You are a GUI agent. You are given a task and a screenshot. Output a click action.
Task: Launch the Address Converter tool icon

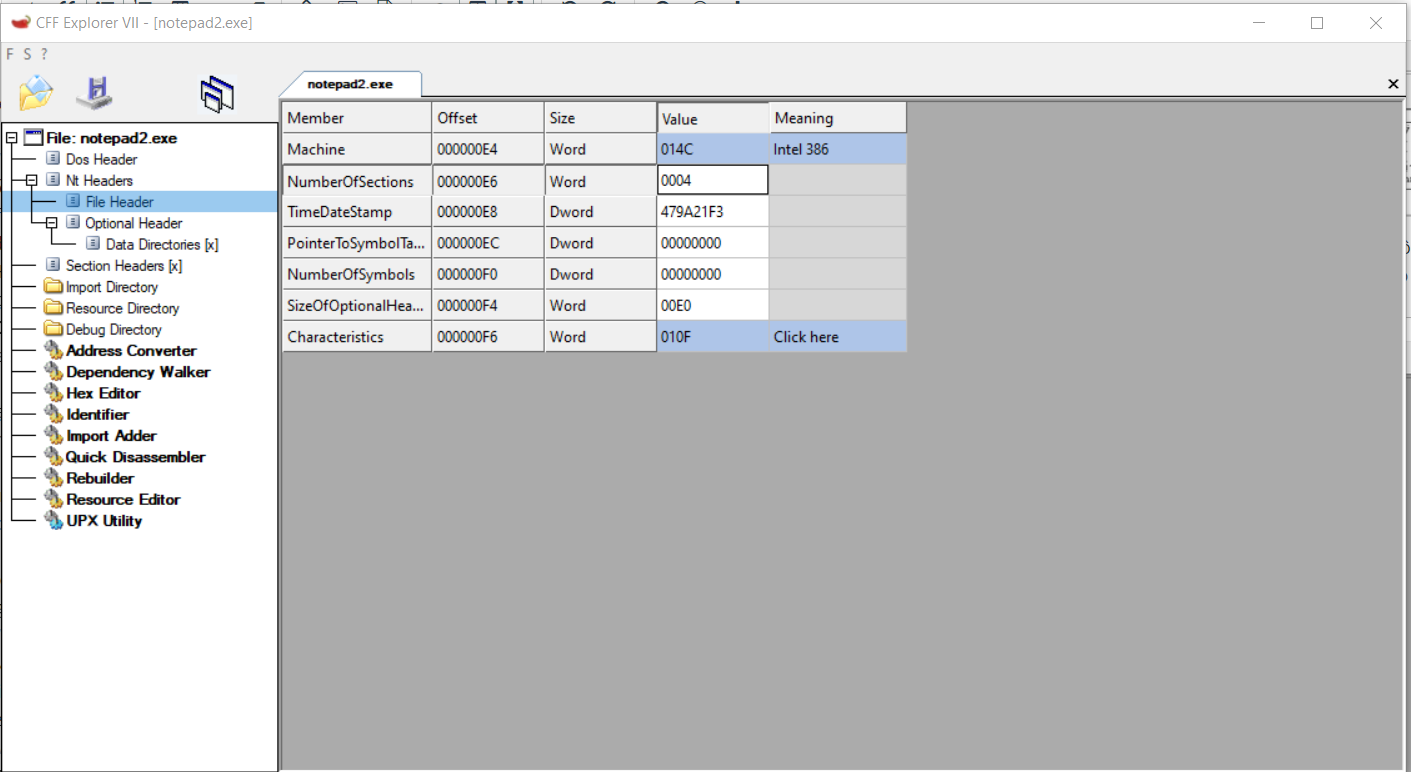[x=54, y=350]
